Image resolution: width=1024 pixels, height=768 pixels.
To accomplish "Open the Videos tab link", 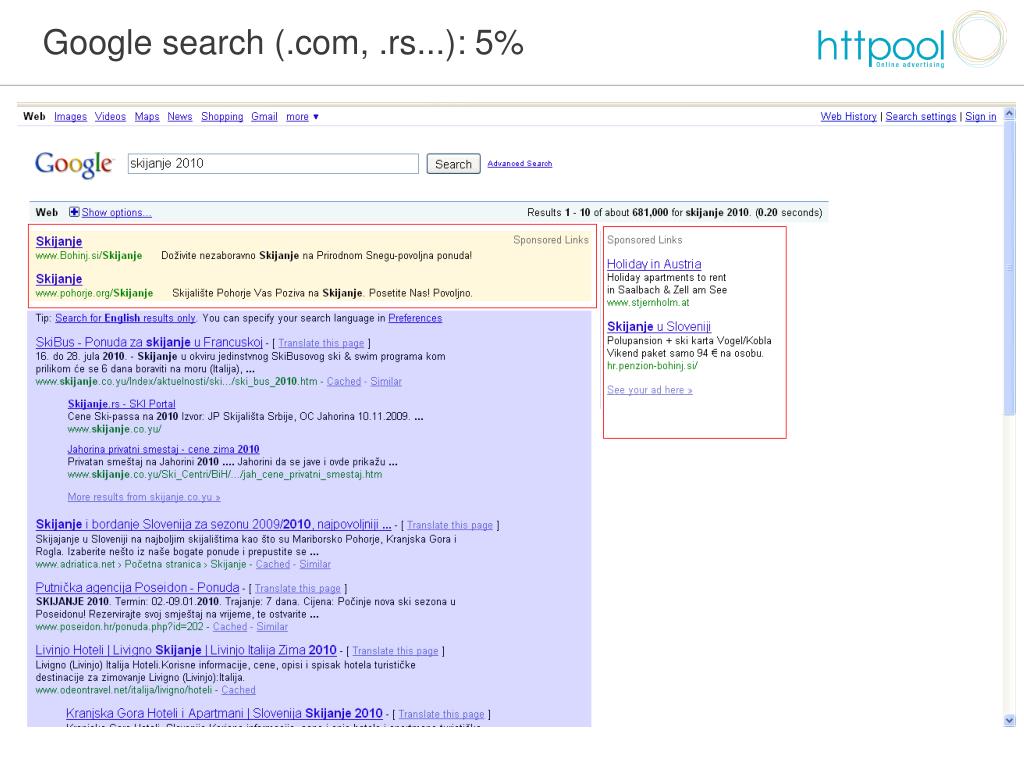I will (x=110, y=116).
